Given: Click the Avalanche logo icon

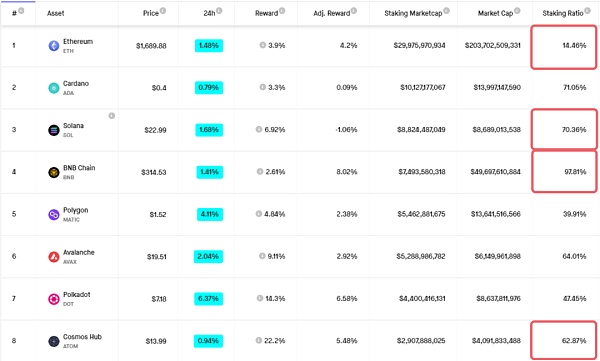Looking at the screenshot, I should point(54,256).
